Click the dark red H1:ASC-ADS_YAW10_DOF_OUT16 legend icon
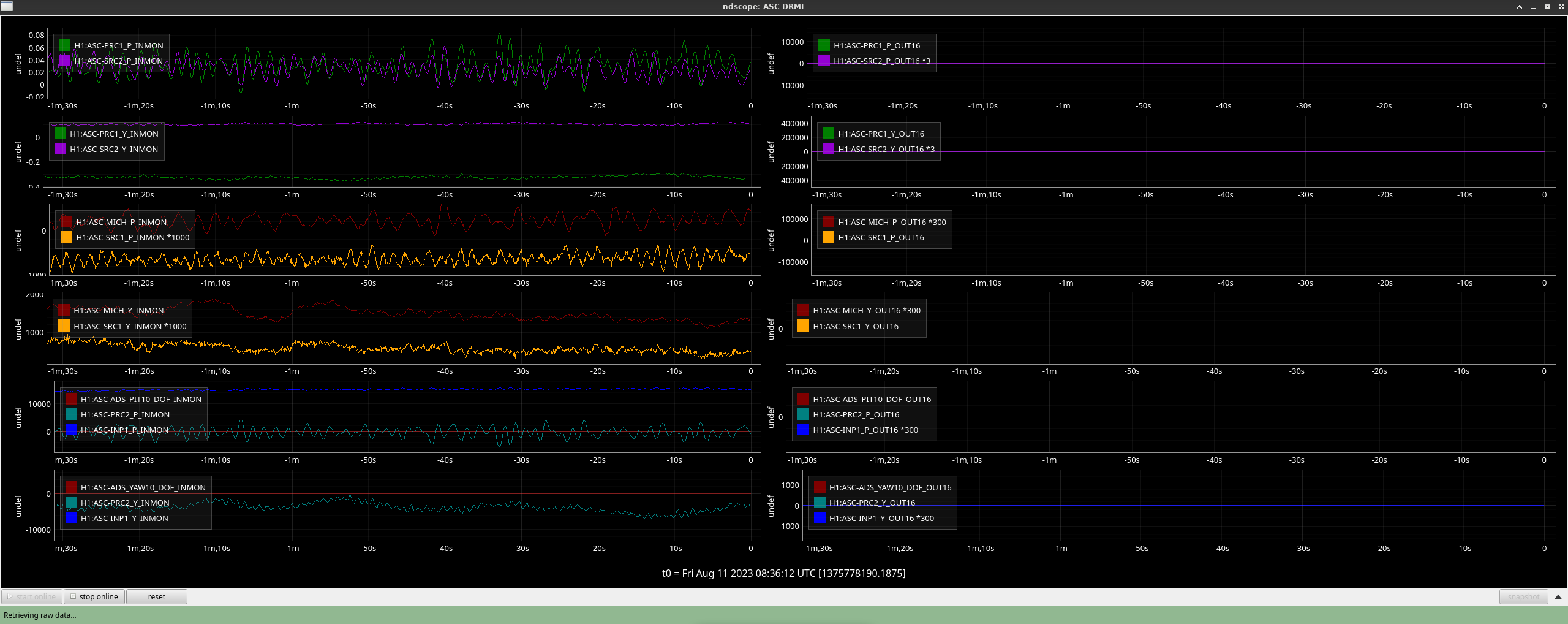Screen dimensions: 1568x624 tap(820, 487)
